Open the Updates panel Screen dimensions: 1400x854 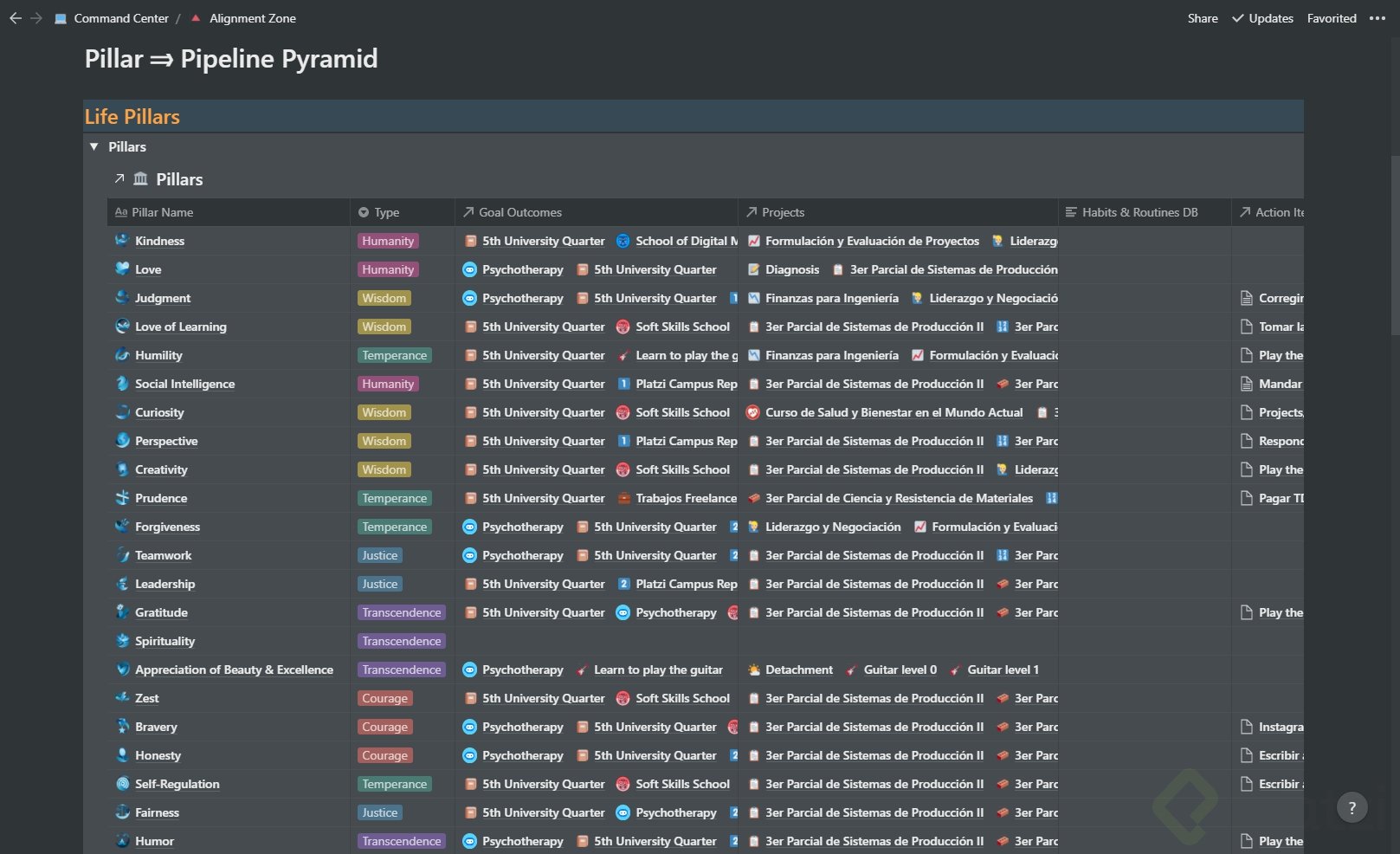click(x=1262, y=18)
